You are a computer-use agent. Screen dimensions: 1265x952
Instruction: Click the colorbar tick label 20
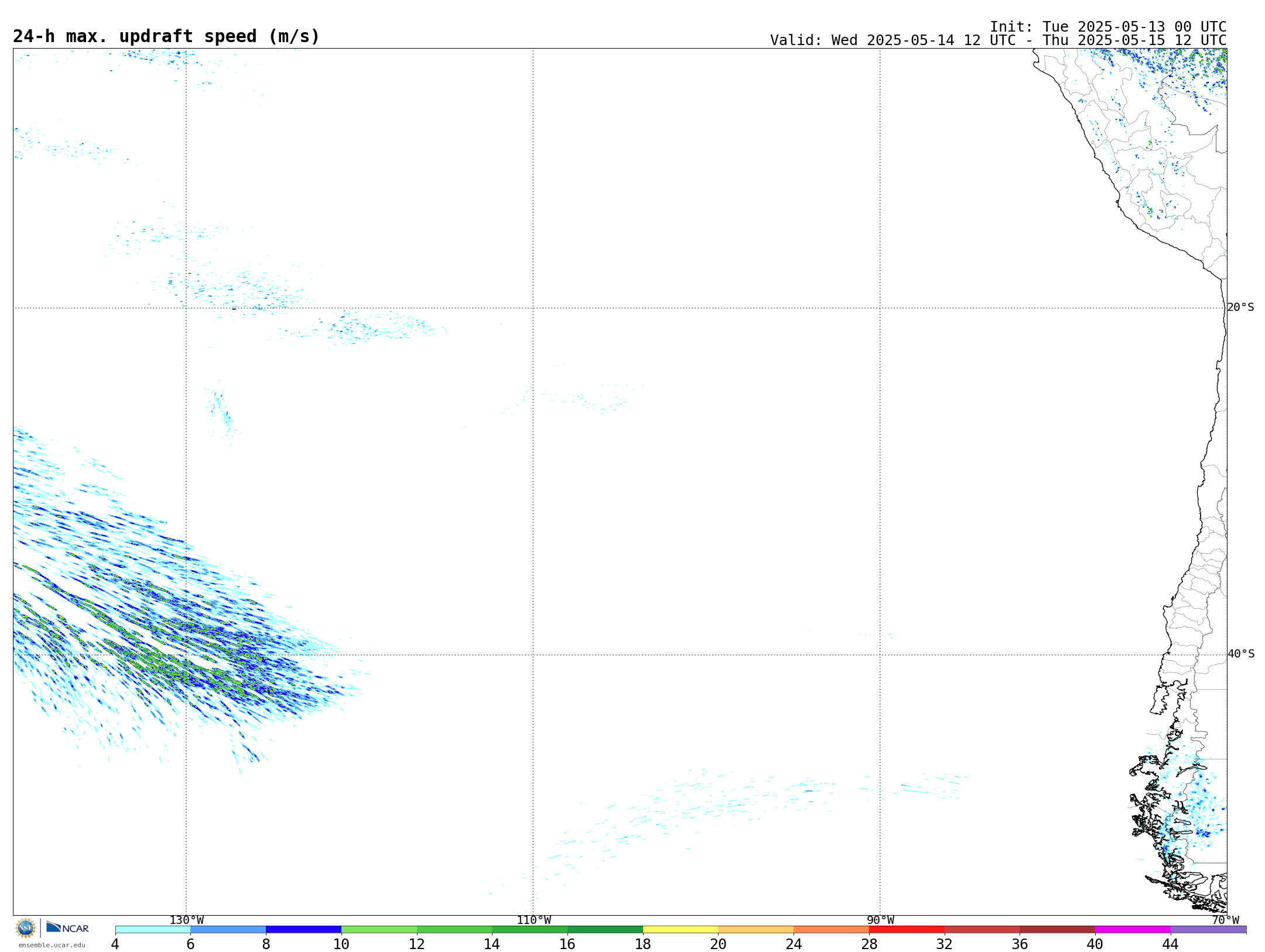pos(719,944)
